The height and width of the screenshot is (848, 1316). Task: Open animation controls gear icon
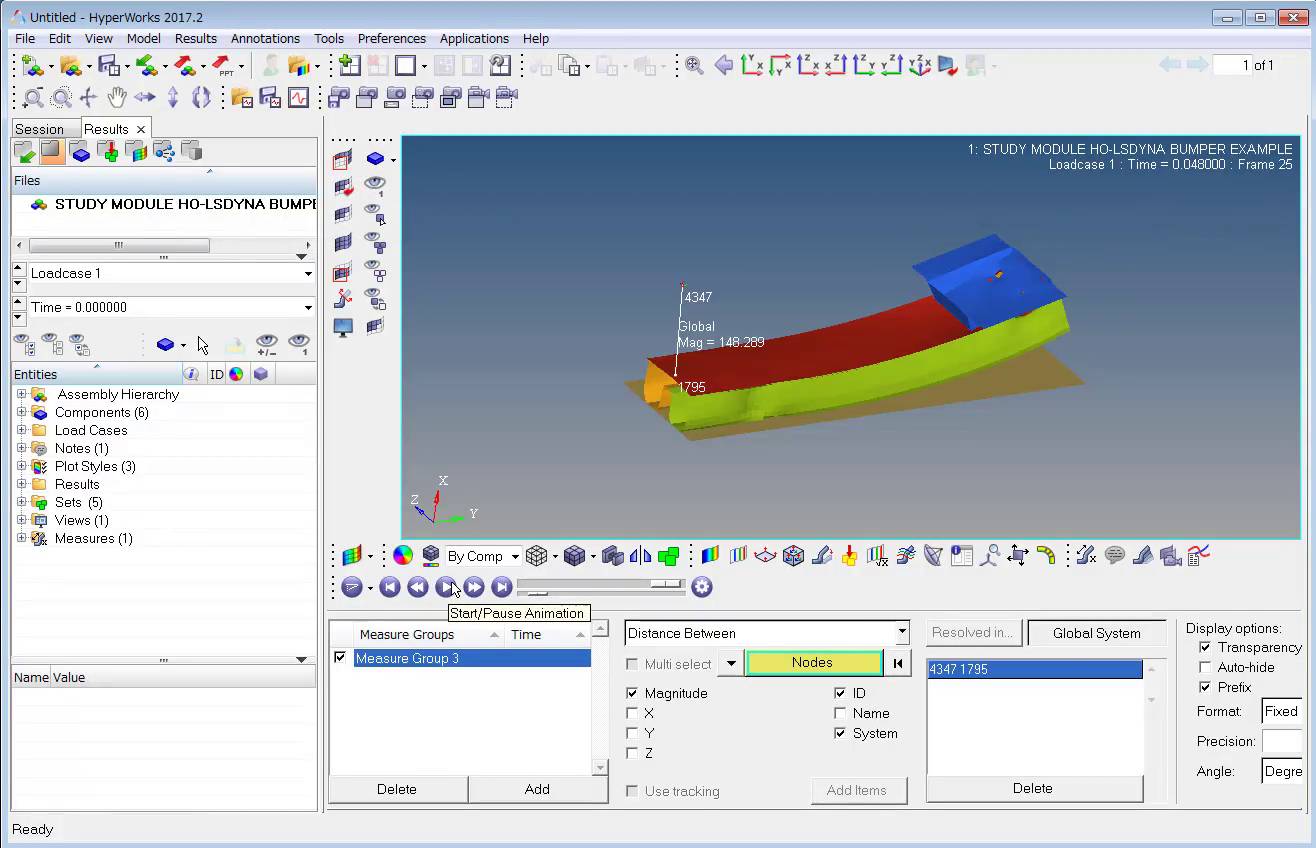[x=702, y=587]
